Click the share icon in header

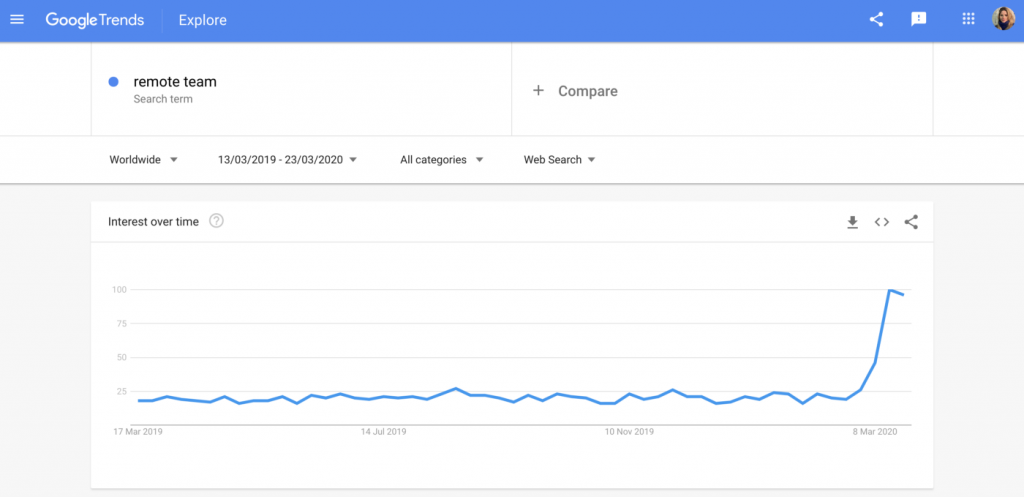[876, 20]
